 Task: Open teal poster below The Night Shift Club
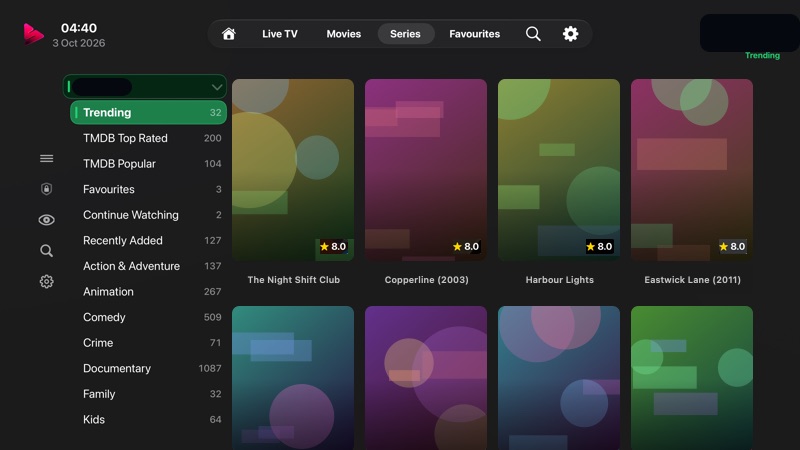(293, 378)
